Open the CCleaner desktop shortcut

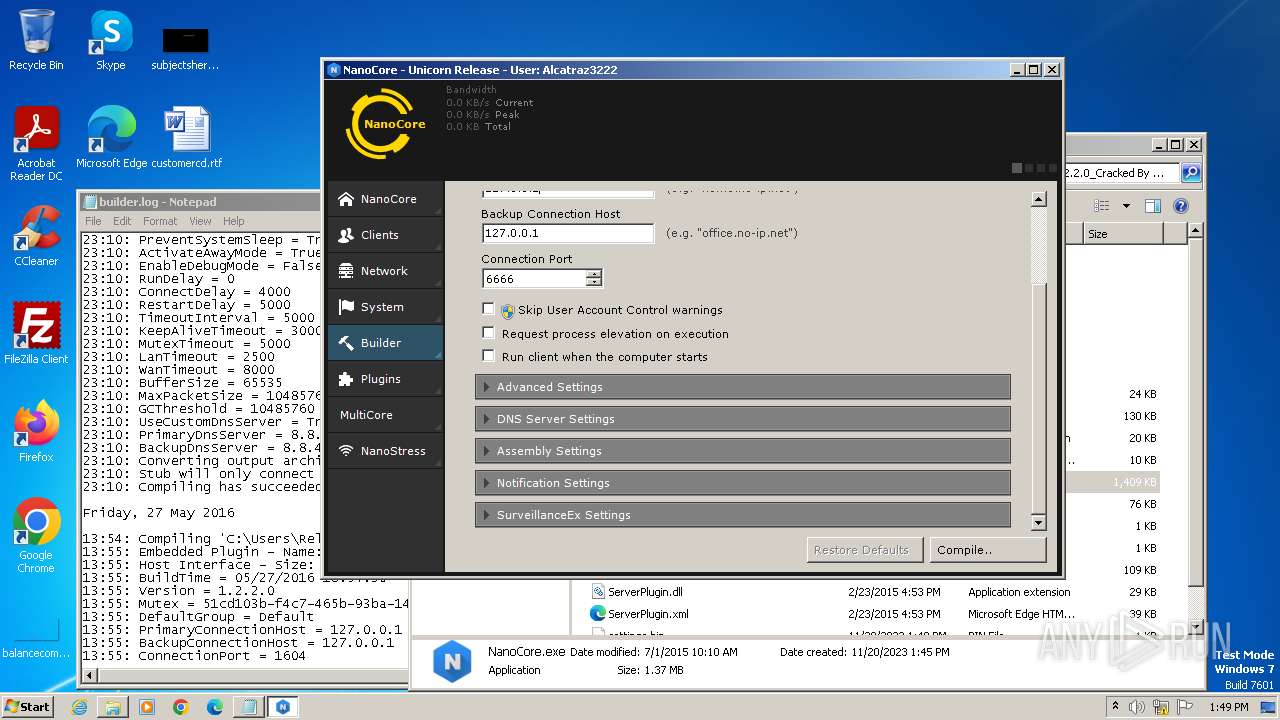point(36,236)
